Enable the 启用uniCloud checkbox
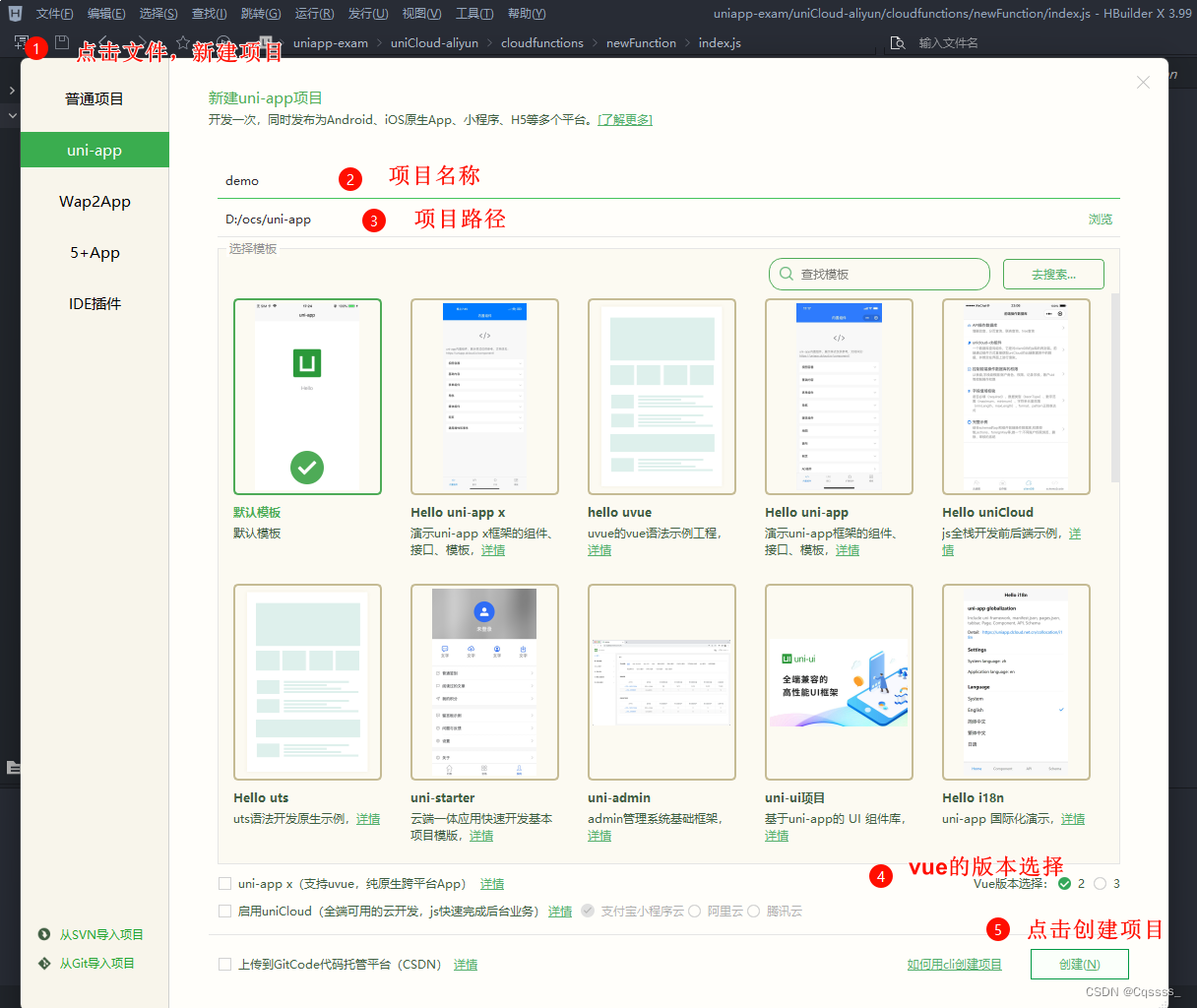 225,912
